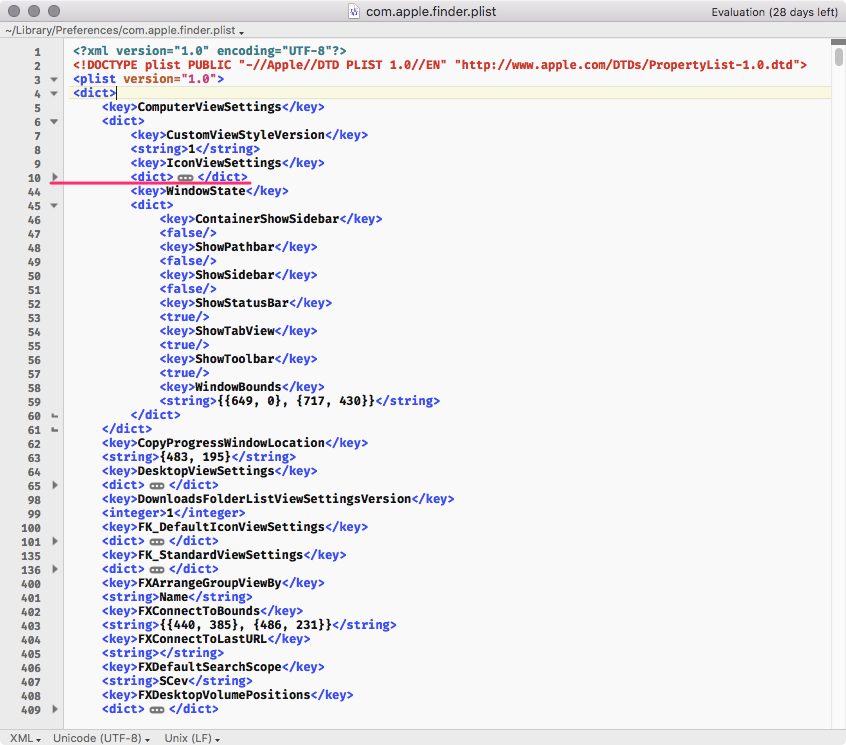Click the {{440, 385}, {486, 231}} string value

(x=245, y=626)
